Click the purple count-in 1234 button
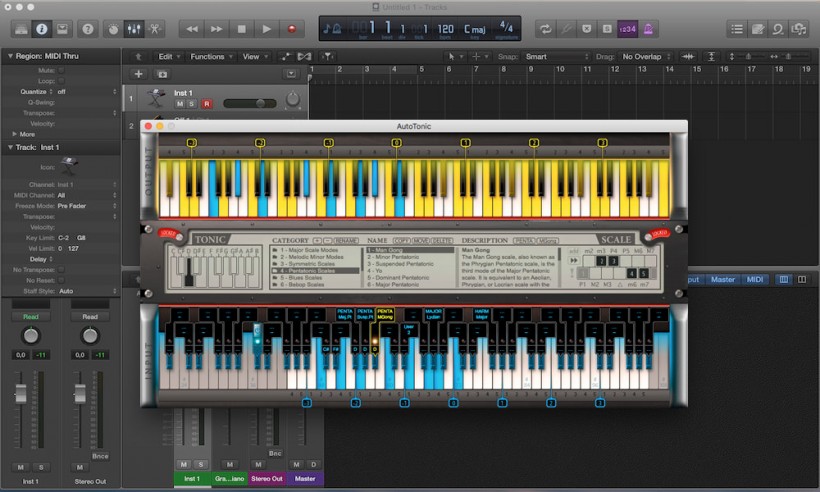This screenshot has height=492, width=820. point(629,29)
